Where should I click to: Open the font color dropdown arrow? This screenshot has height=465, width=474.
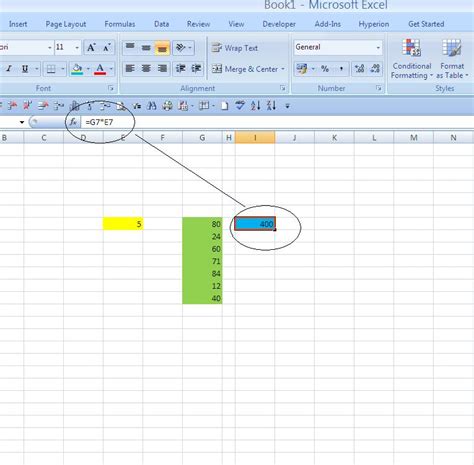tap(111, 69)
